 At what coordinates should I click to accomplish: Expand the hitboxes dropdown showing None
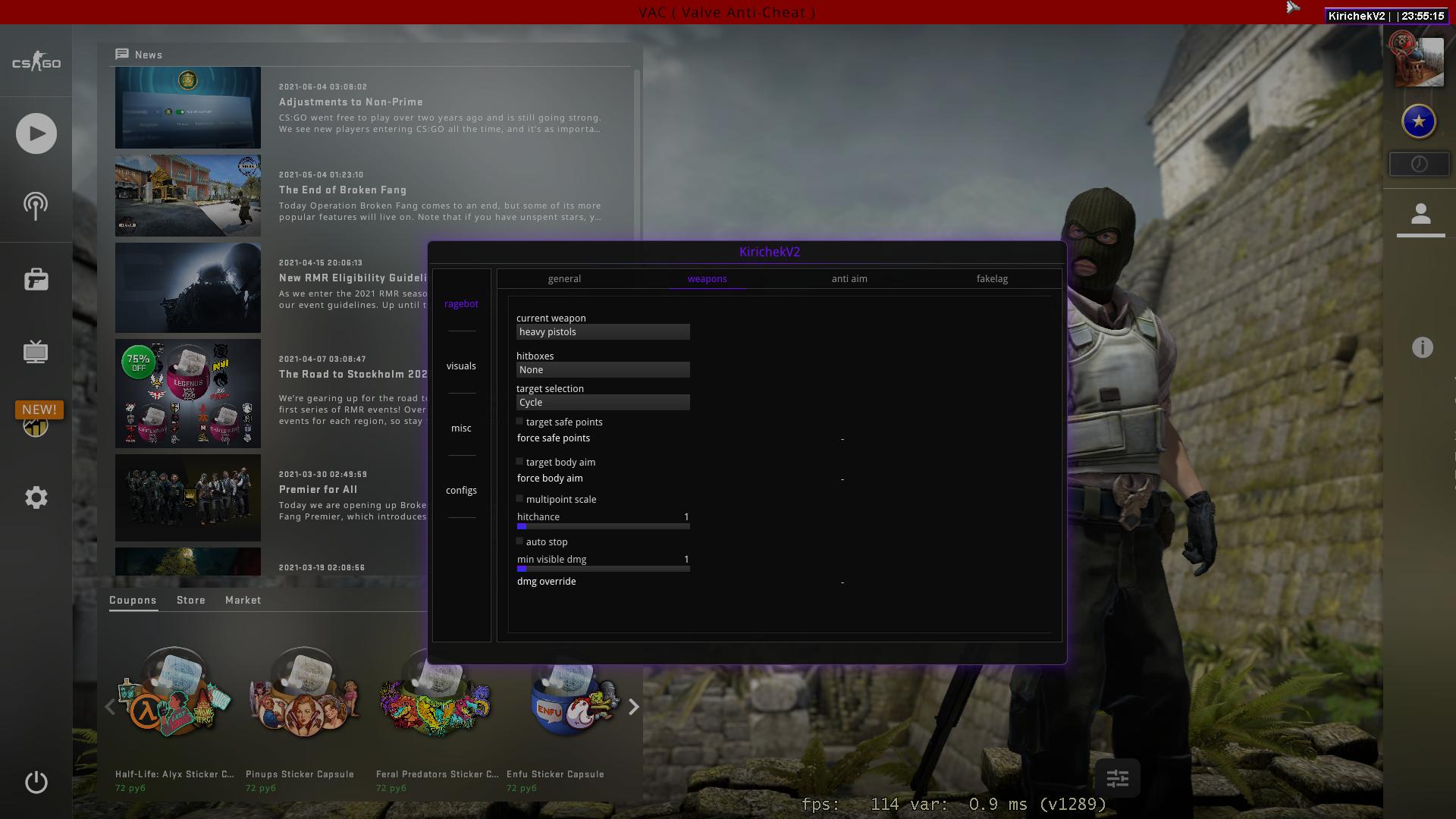603,370
